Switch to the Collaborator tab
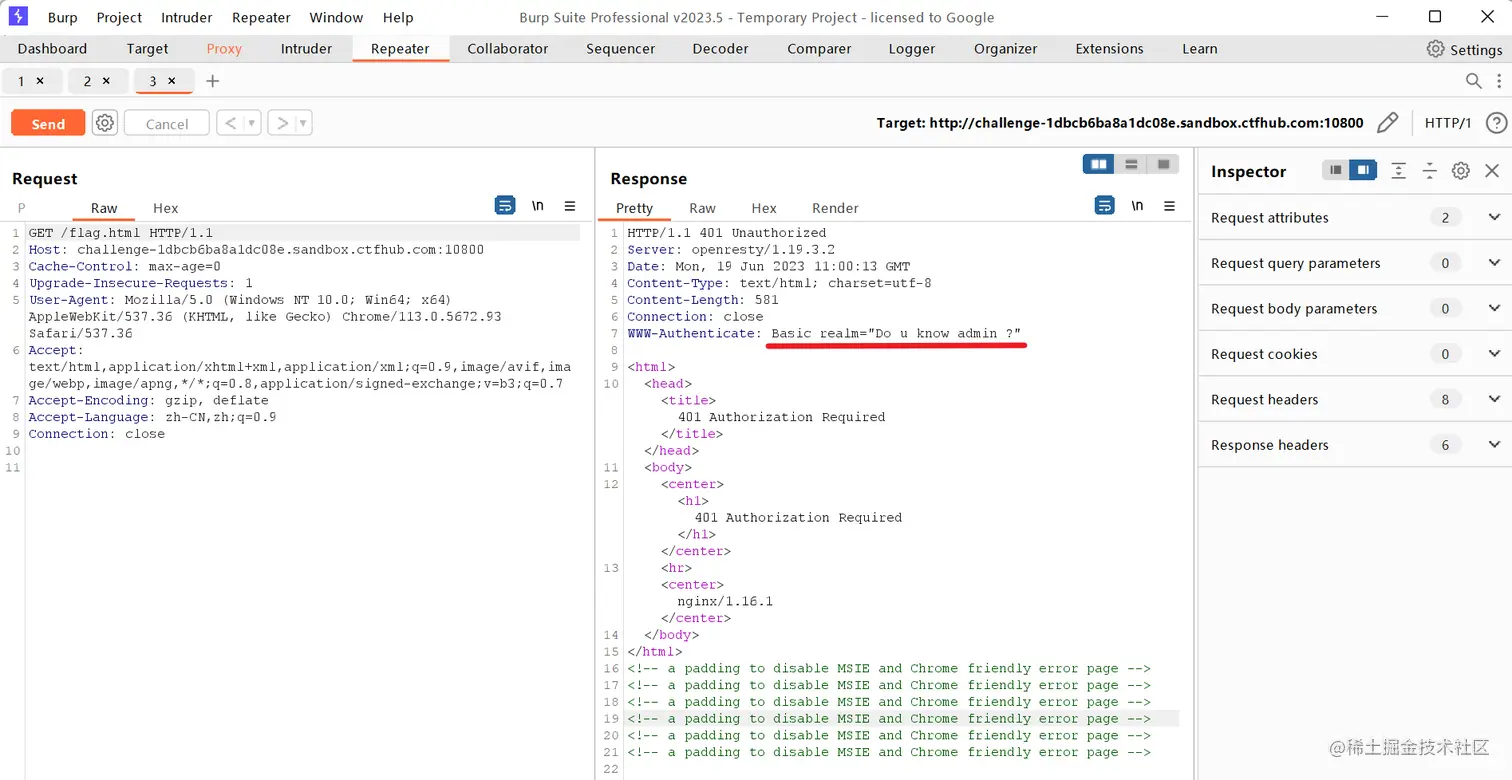Screen dimensions: 1512x780 coord(508,49)
